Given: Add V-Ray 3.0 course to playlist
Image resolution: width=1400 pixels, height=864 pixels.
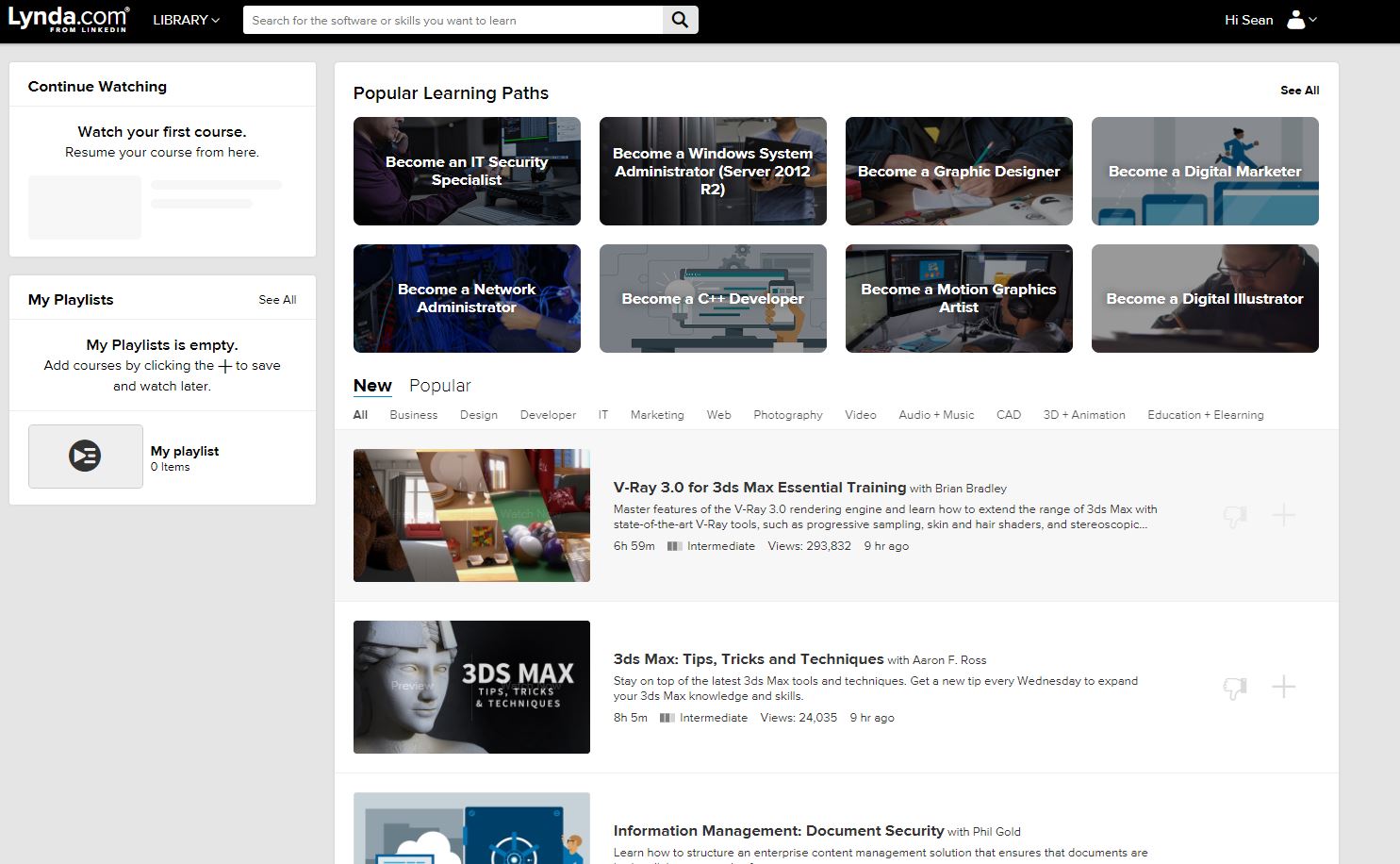Looking at the screenshot, I should point(1283,515).
